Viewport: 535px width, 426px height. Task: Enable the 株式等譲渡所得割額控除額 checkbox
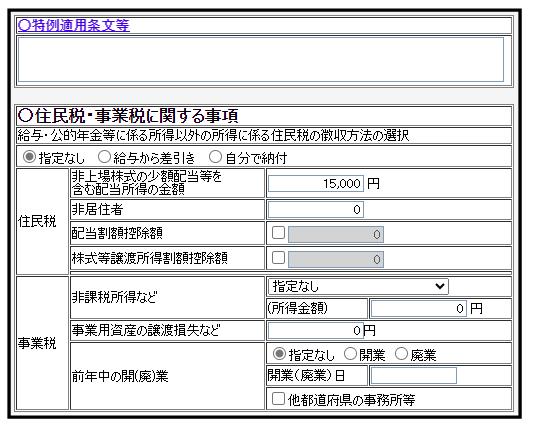point(278,258)
